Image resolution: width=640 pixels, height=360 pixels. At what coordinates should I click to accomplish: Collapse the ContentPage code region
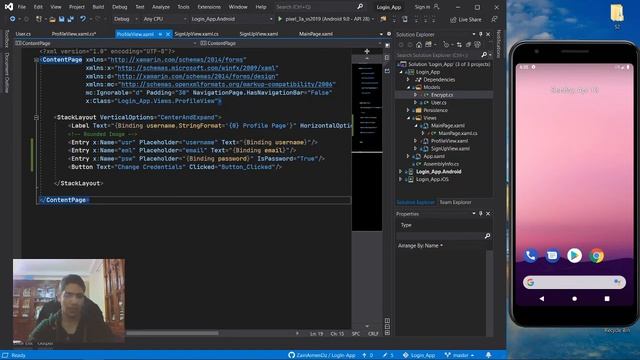[36, 60]
